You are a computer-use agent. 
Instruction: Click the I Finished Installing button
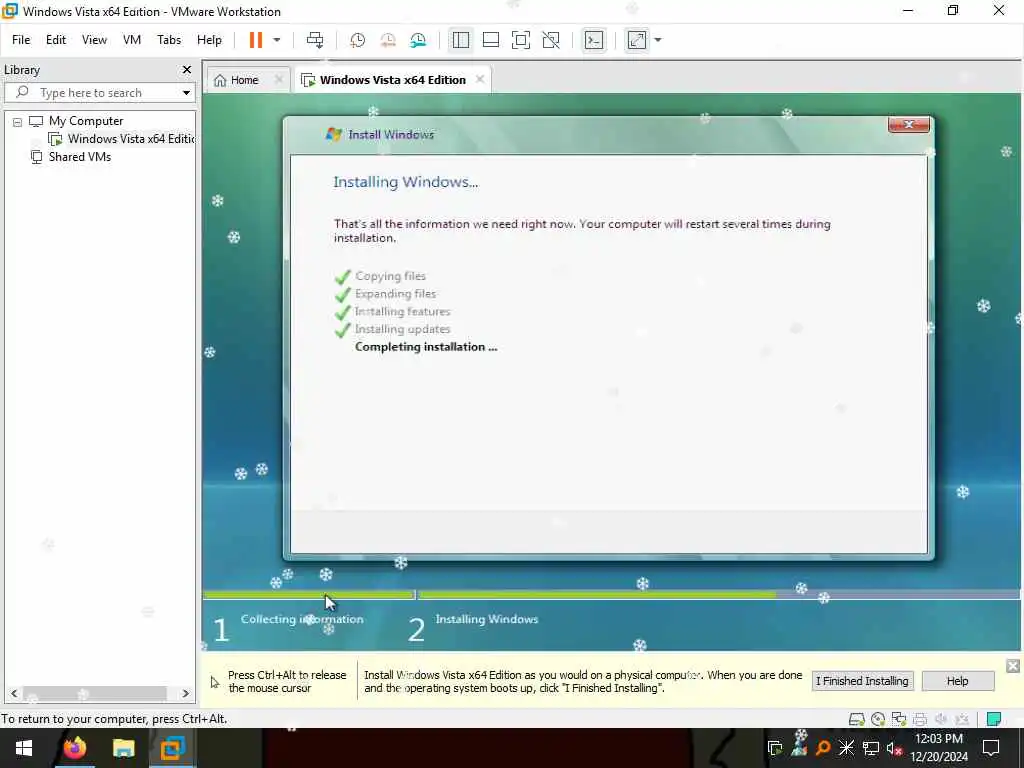862,681
